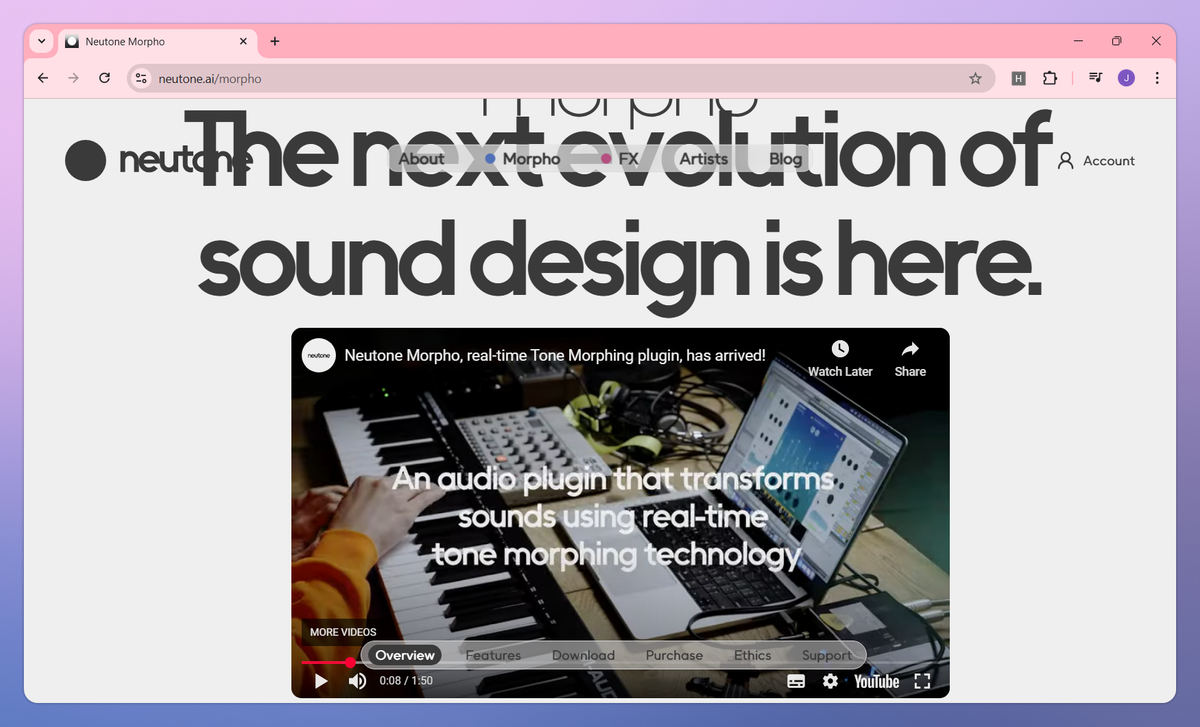Open the Account link

coord(1097,160)
